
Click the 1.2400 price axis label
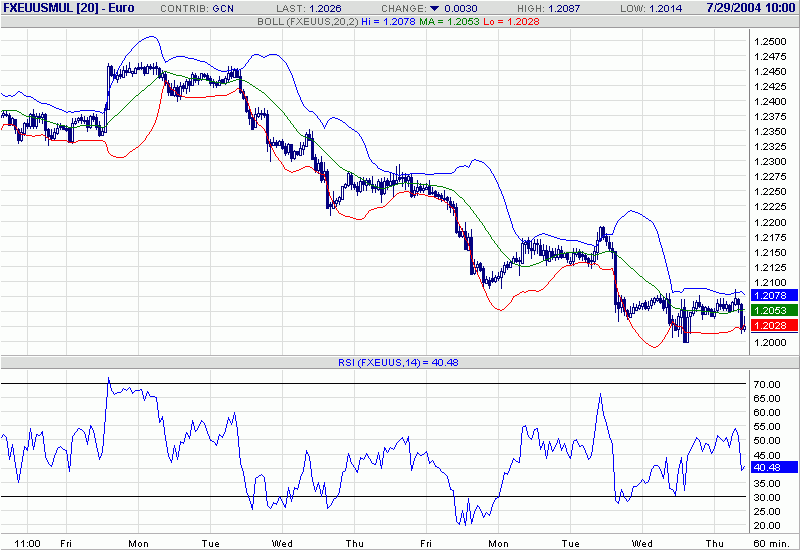pos(770,102)
